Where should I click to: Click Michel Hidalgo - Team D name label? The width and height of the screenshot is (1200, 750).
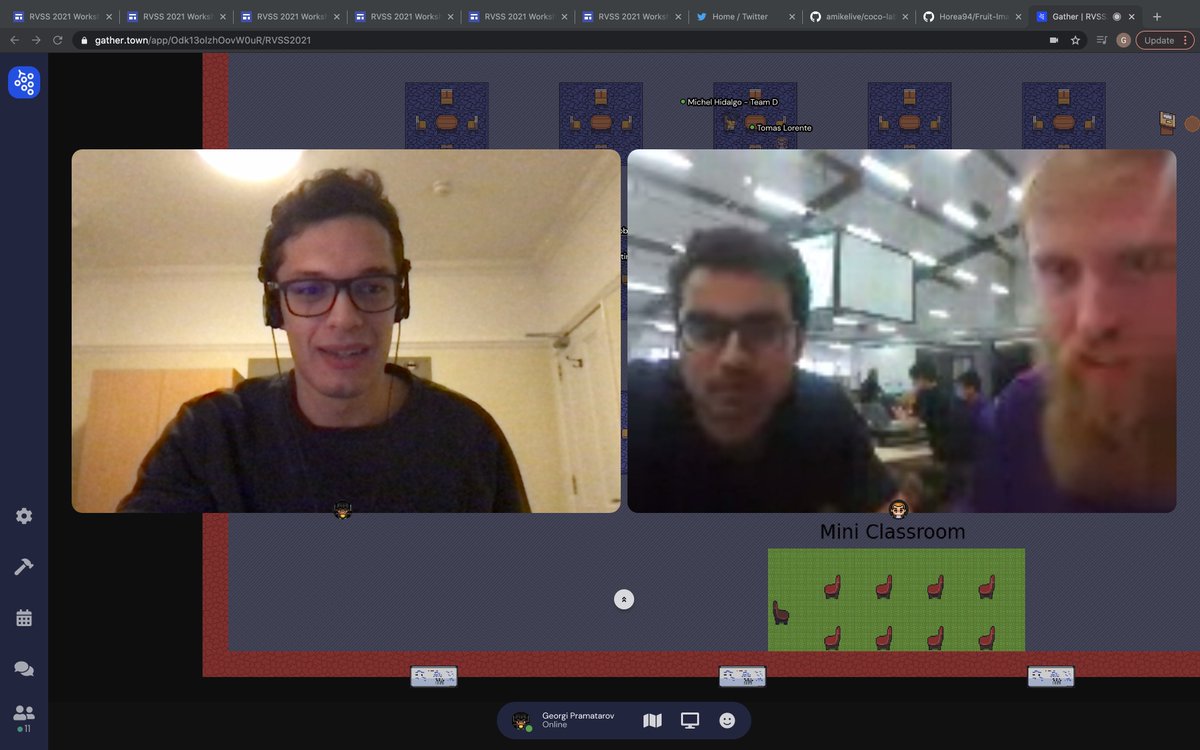pos(732,102)
